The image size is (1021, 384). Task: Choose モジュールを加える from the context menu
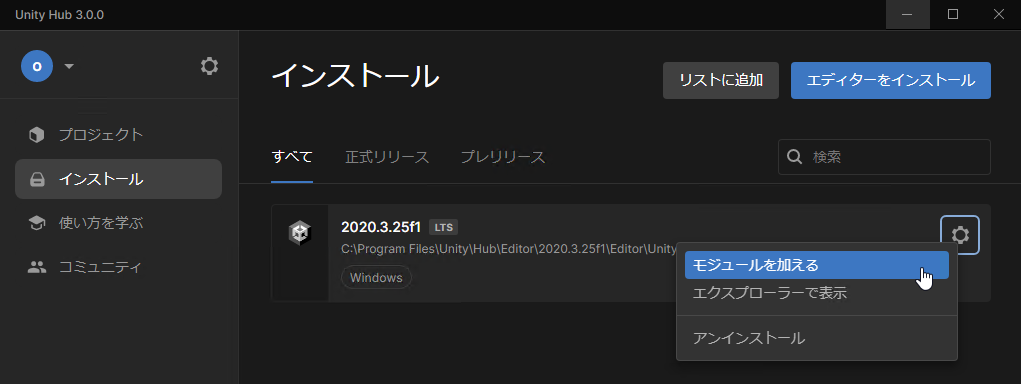point(817,265)
